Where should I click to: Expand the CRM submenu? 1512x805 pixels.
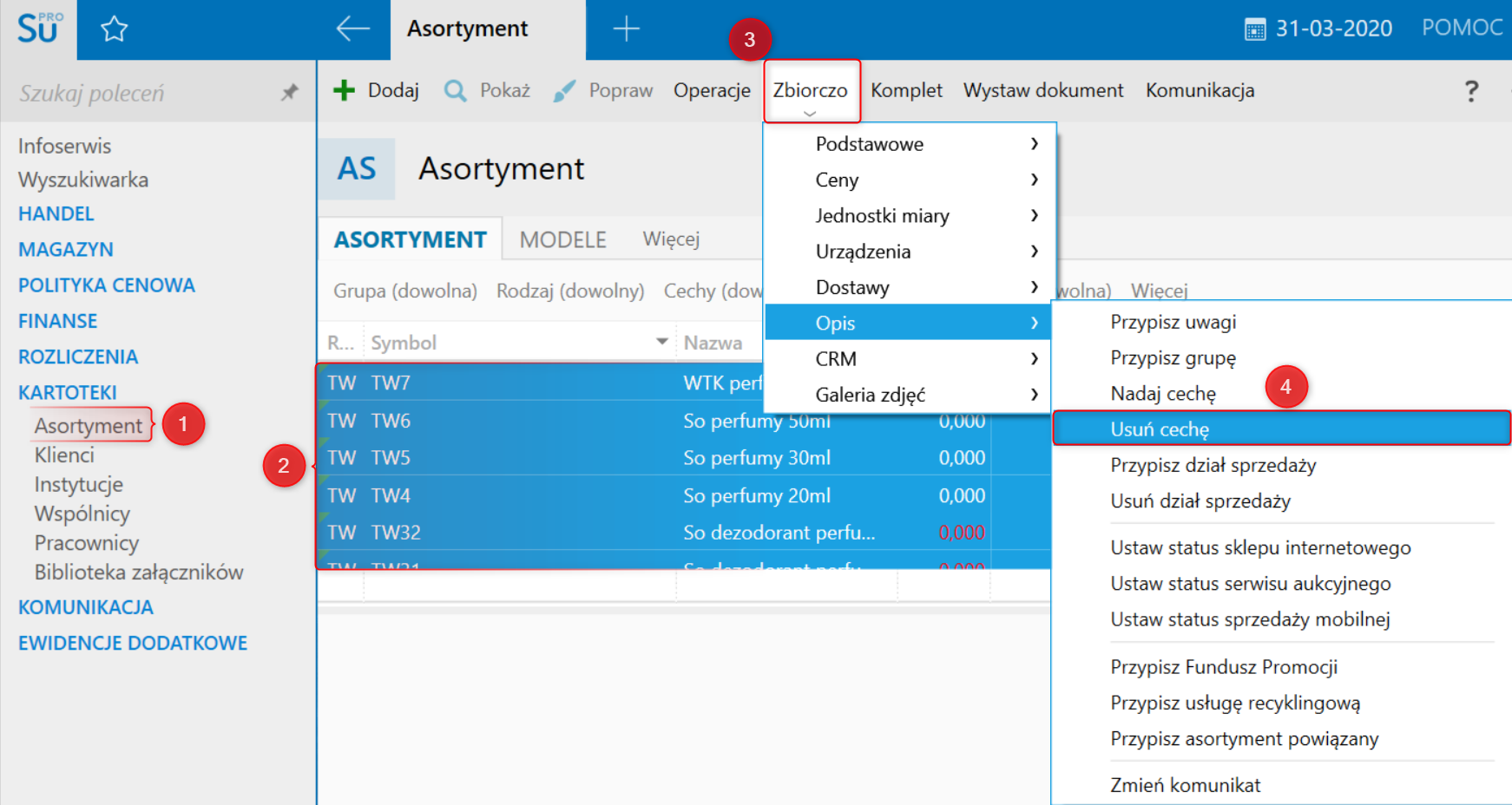click(x=910, y=358)
